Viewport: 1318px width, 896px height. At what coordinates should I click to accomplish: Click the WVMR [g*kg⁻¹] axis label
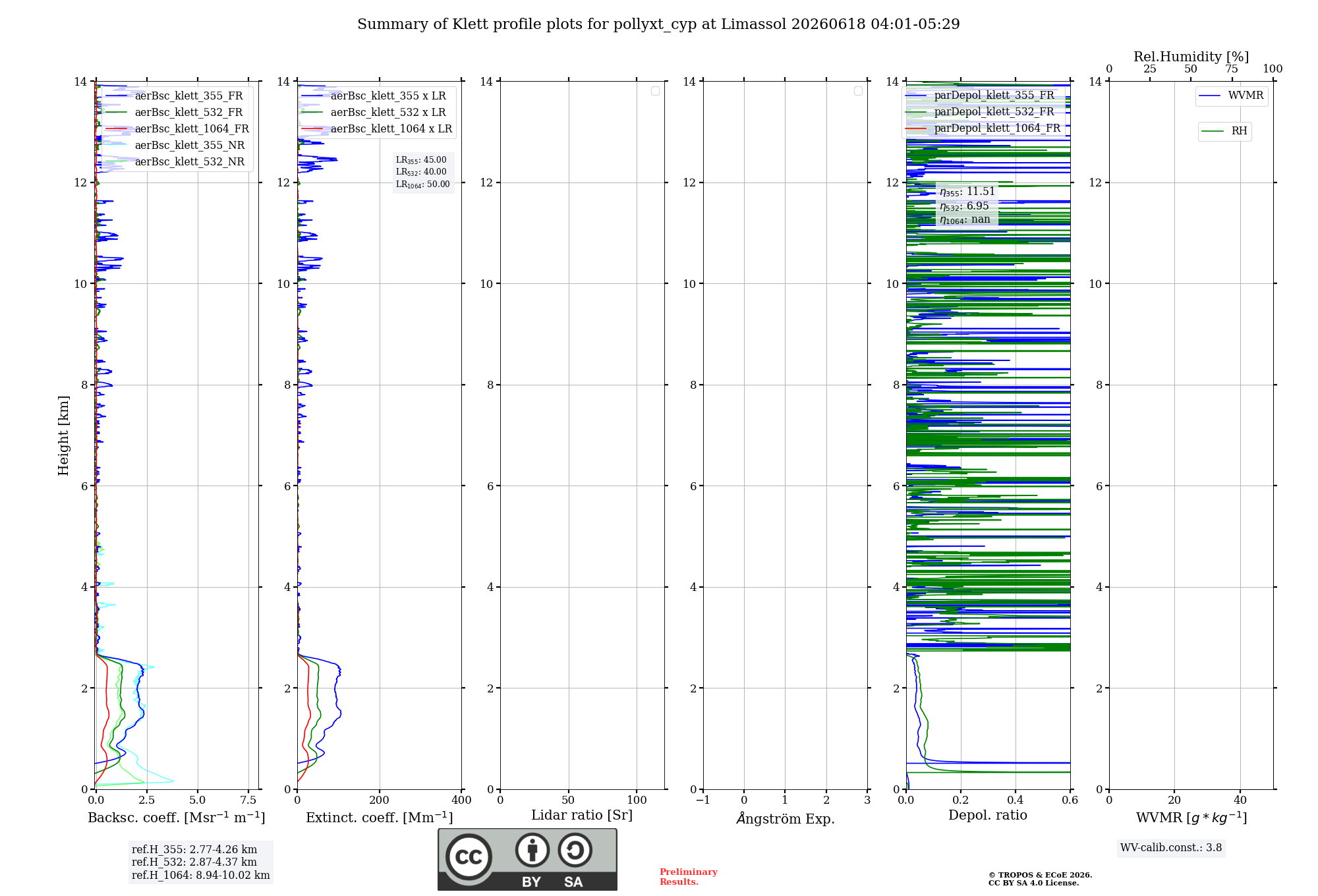point(1191,818)
